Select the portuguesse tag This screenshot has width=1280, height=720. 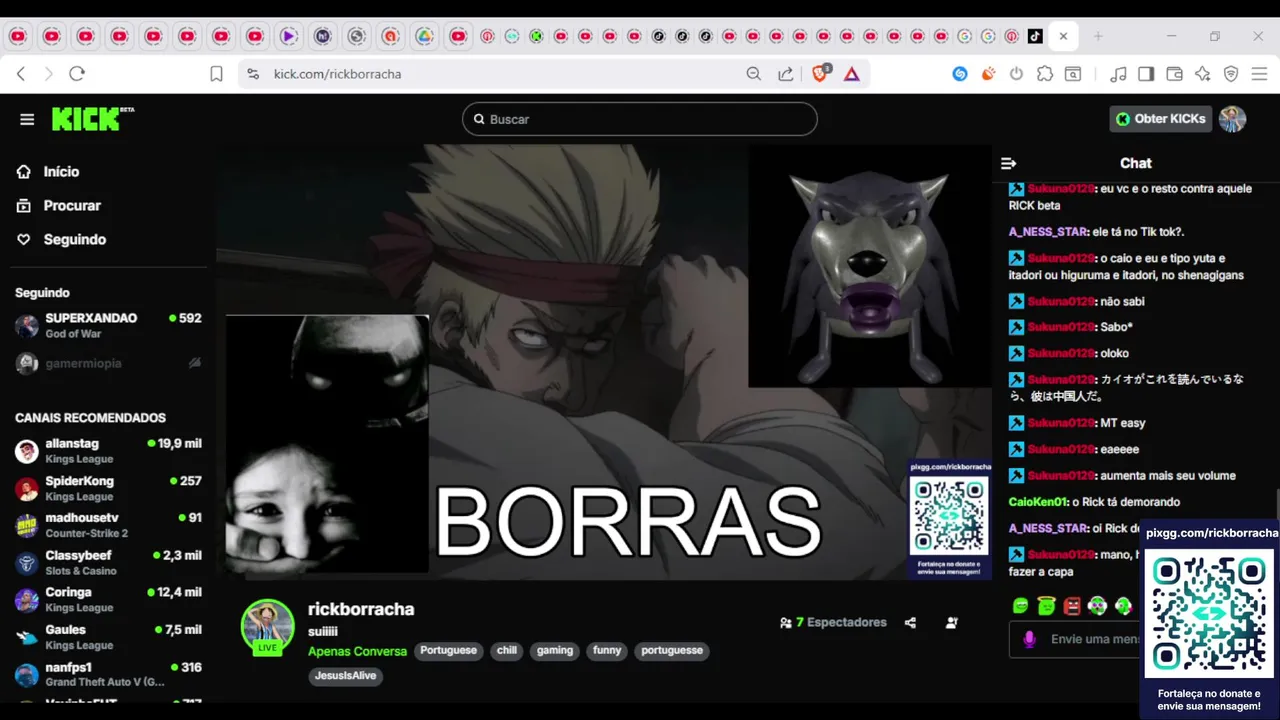point(672,650)
